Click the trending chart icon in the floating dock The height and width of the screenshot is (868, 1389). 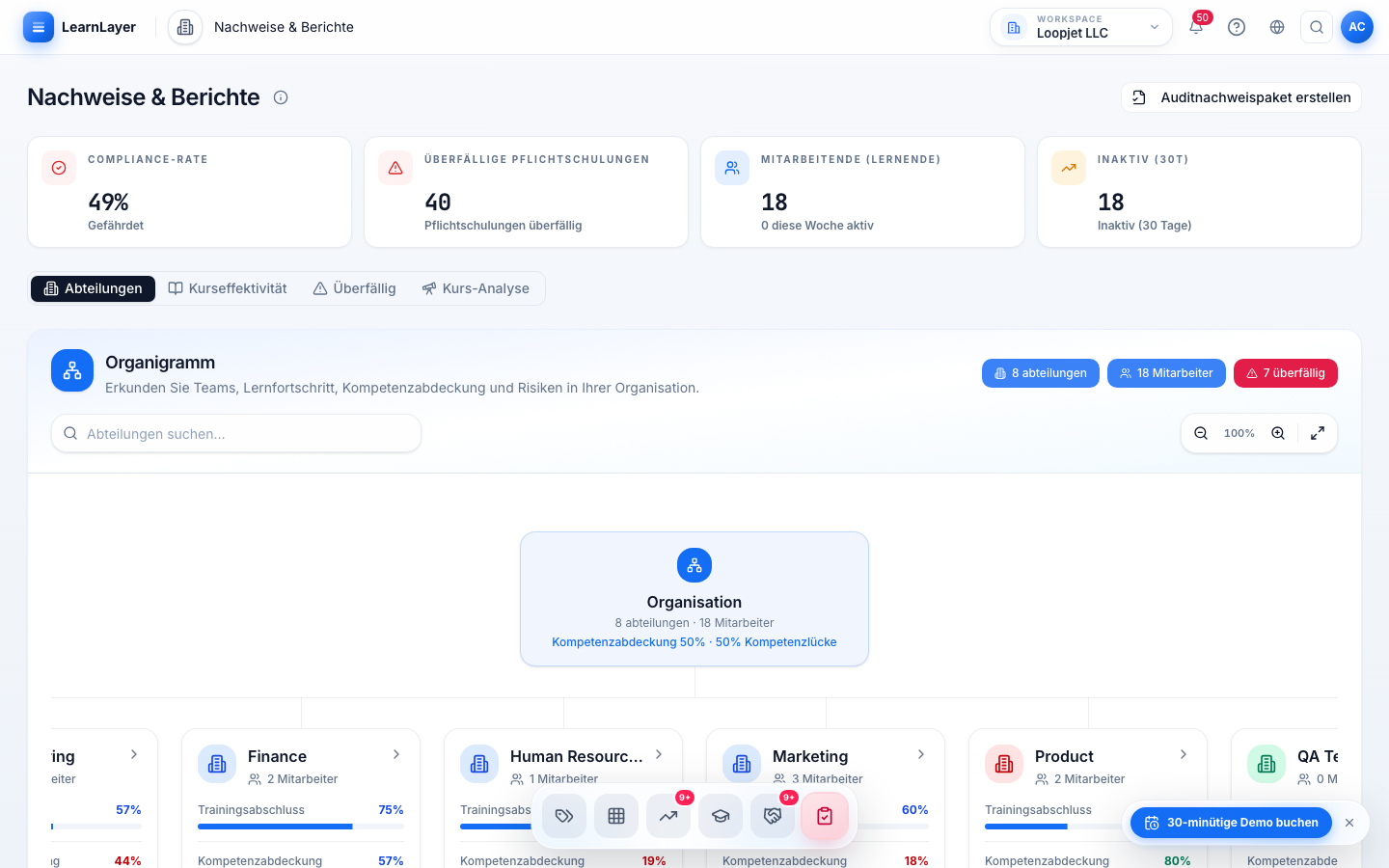[x=668, y=816]
